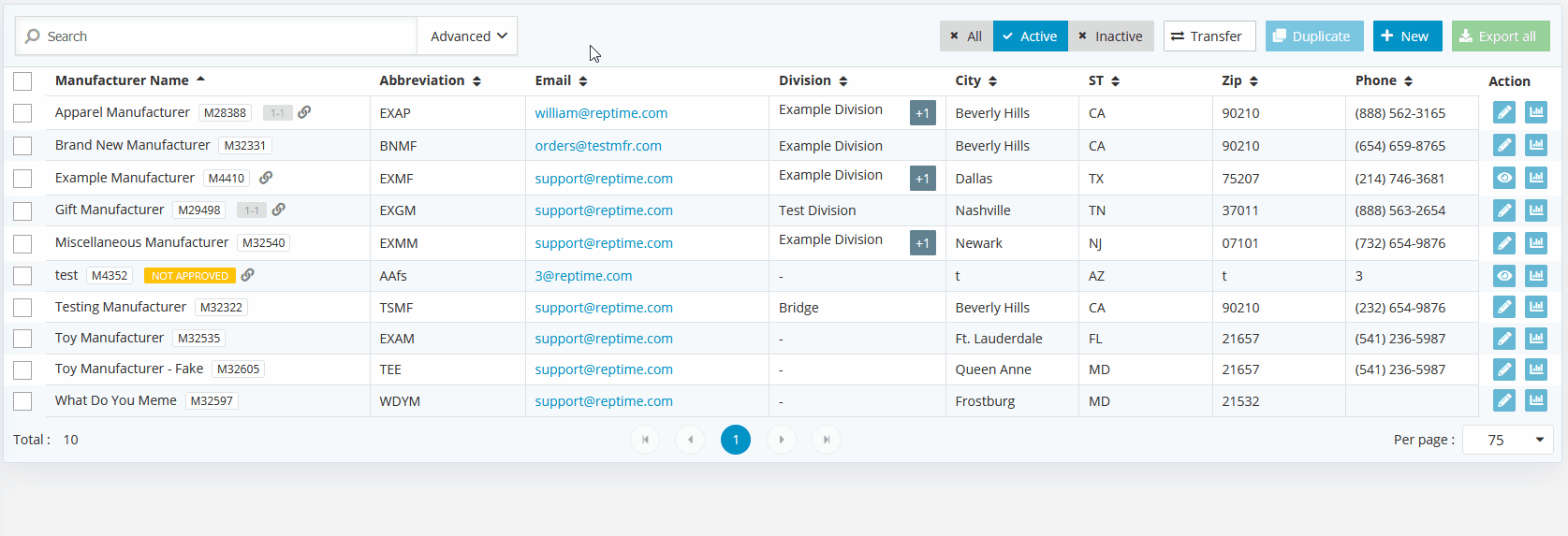Click edit pencil icon for Apparel Manufacturer
Image resolution: width=1568 pixels, height=536 pixels.
[x=1503, y=113]
